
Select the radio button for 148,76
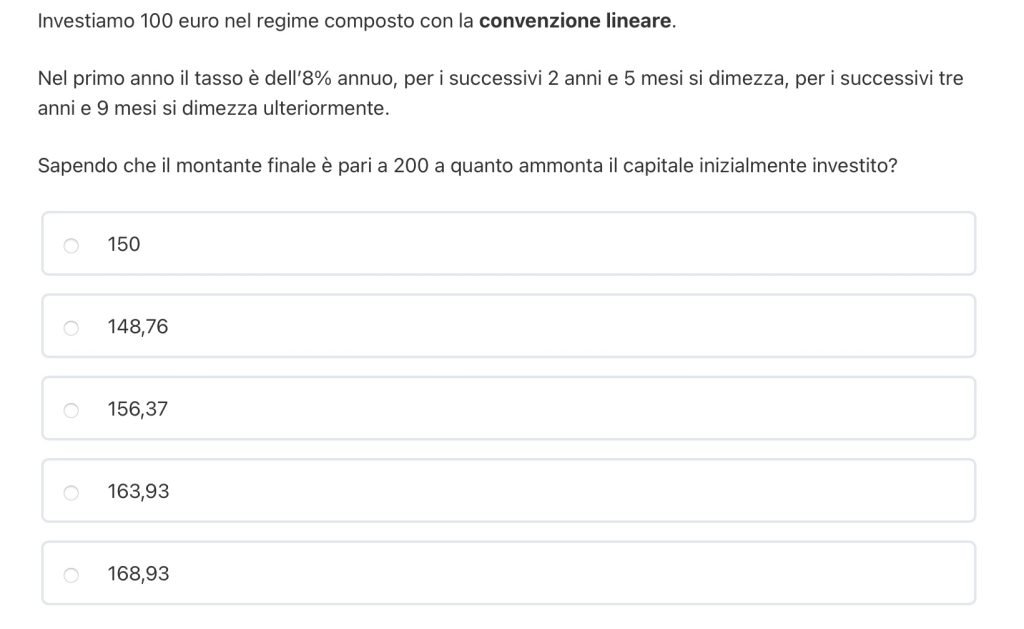71,328
